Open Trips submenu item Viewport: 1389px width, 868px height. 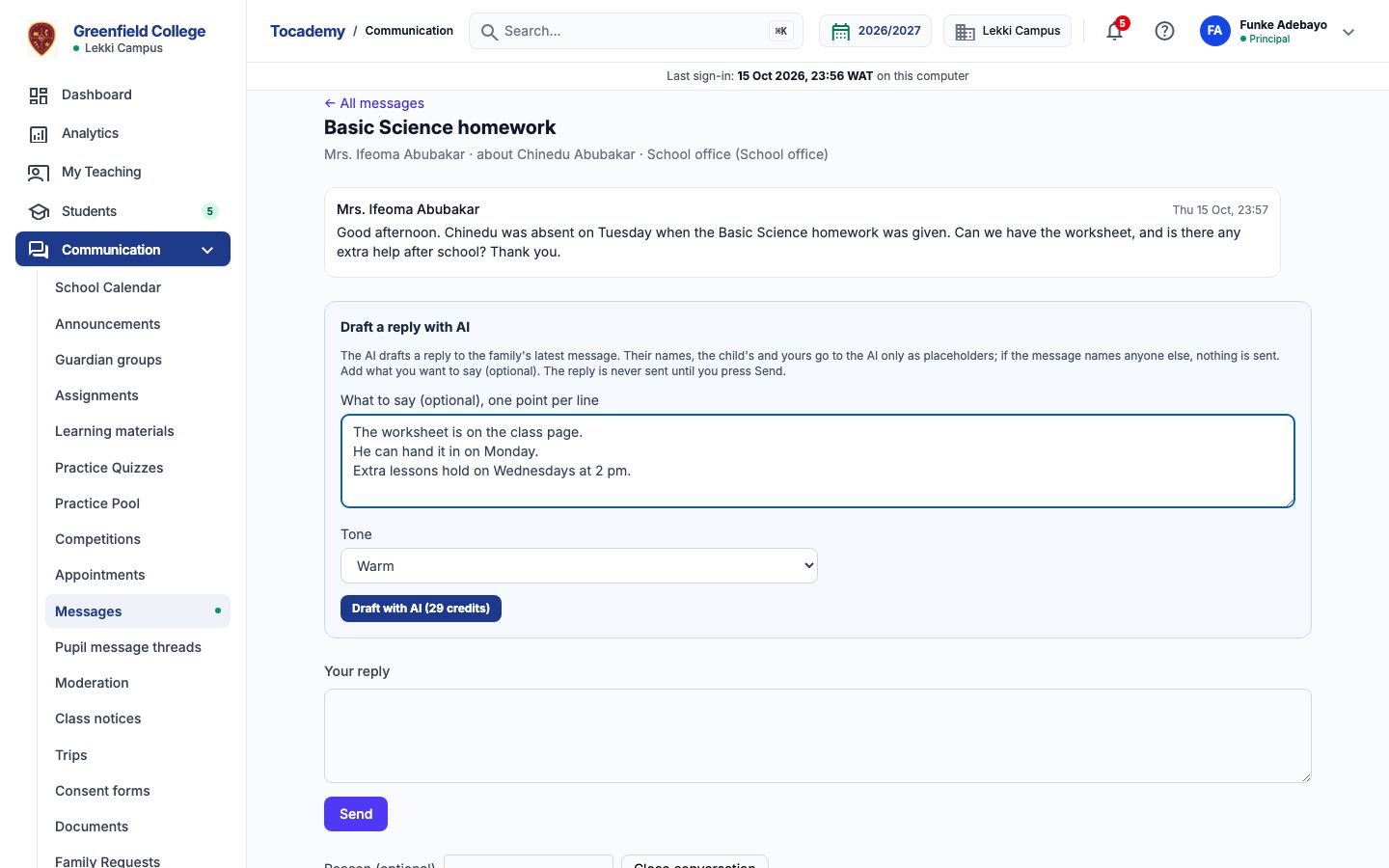tap(138, 755)
